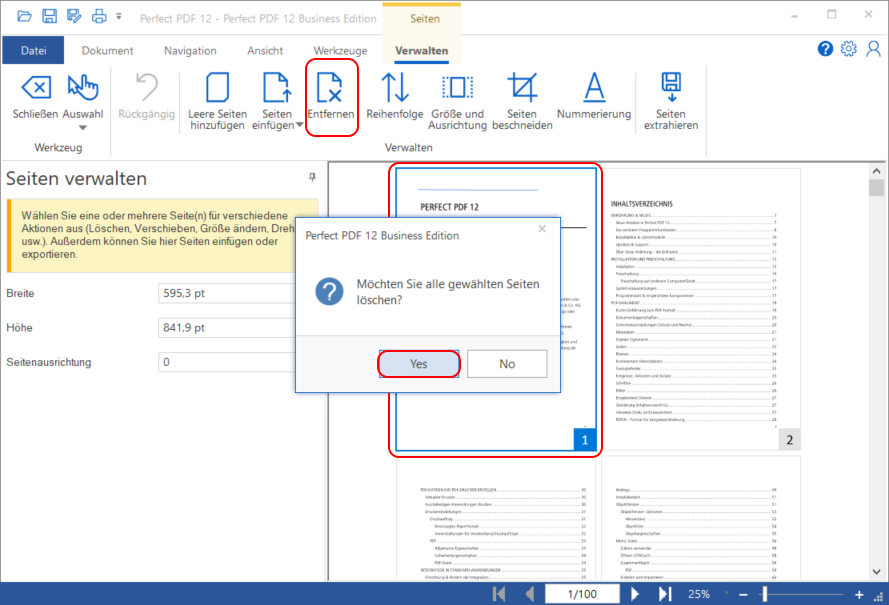Click the Breite width input field
This screenshot has width=889, height=605.
pos(237,294)
